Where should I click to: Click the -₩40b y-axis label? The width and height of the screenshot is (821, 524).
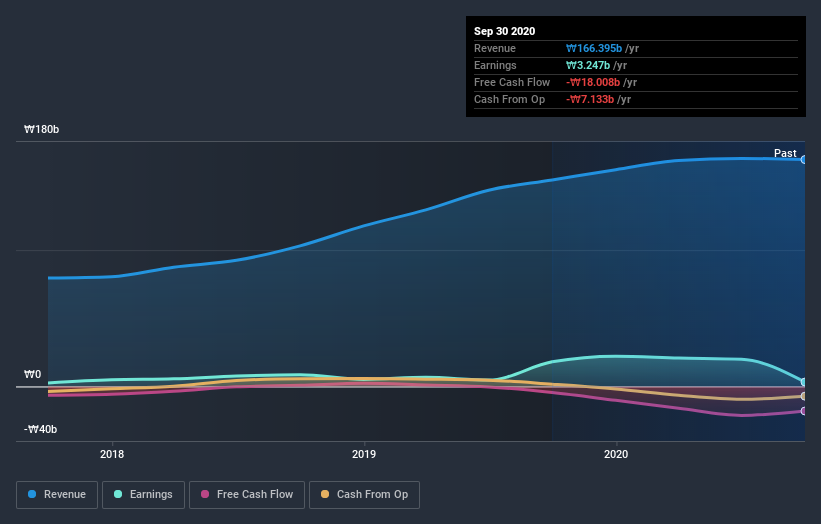pos(40,429)
